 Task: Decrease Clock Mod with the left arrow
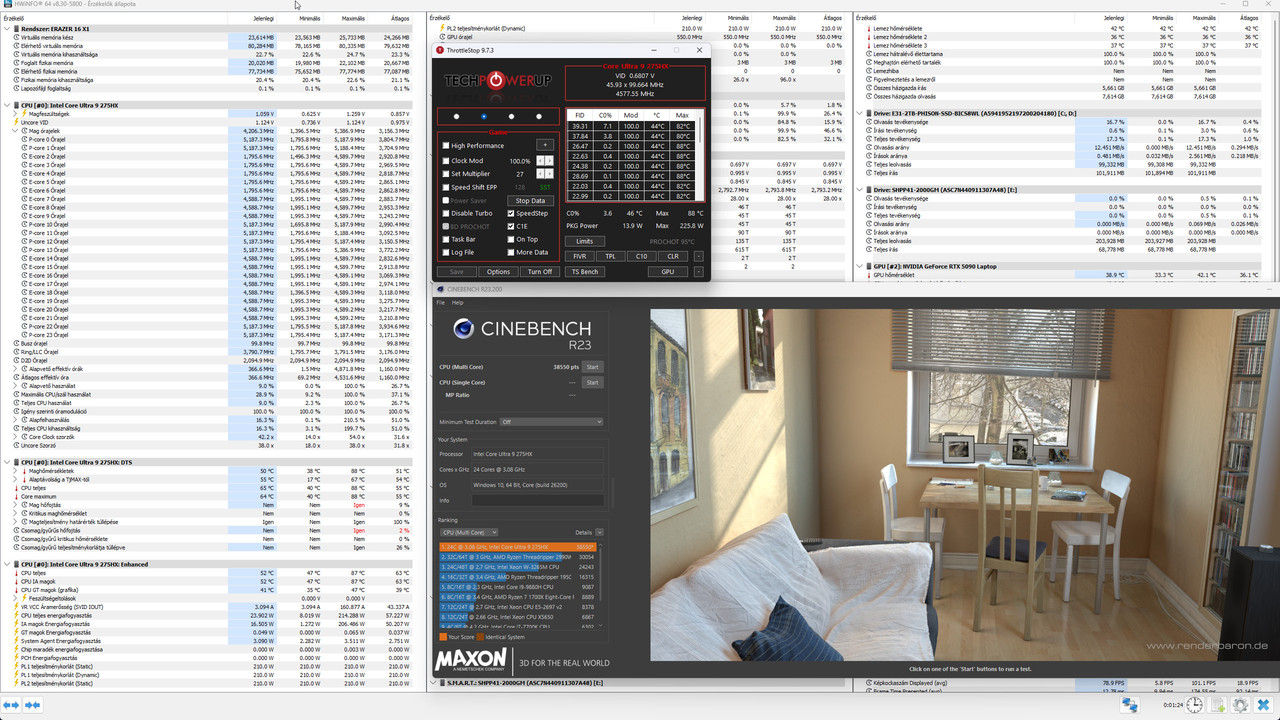click(x=541, y=160)
